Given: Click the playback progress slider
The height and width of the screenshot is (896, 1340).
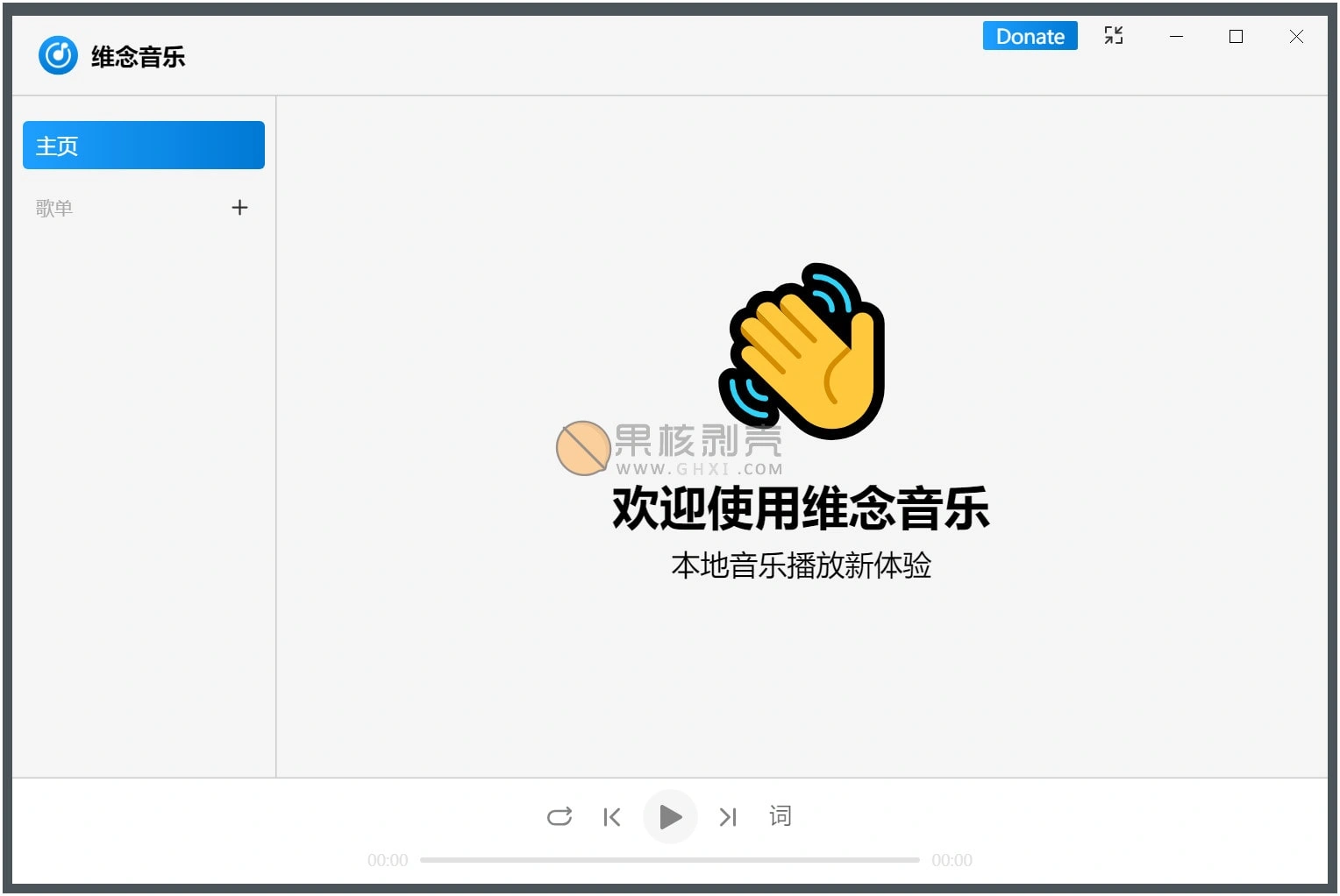Looking at the screenshot, I should click(670, 860).
